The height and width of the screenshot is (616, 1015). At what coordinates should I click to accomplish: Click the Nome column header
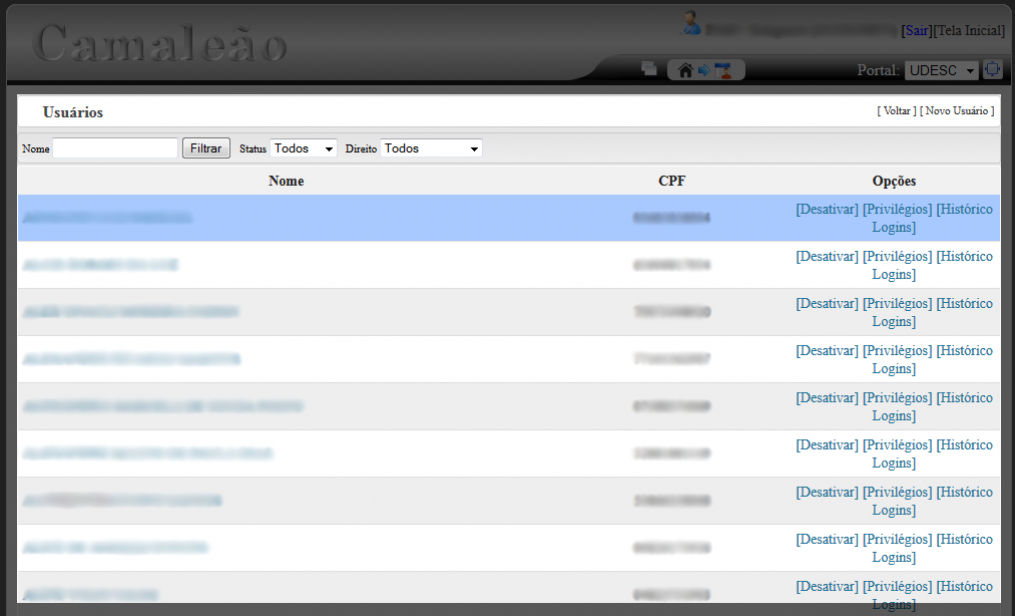tap(286, 181)
